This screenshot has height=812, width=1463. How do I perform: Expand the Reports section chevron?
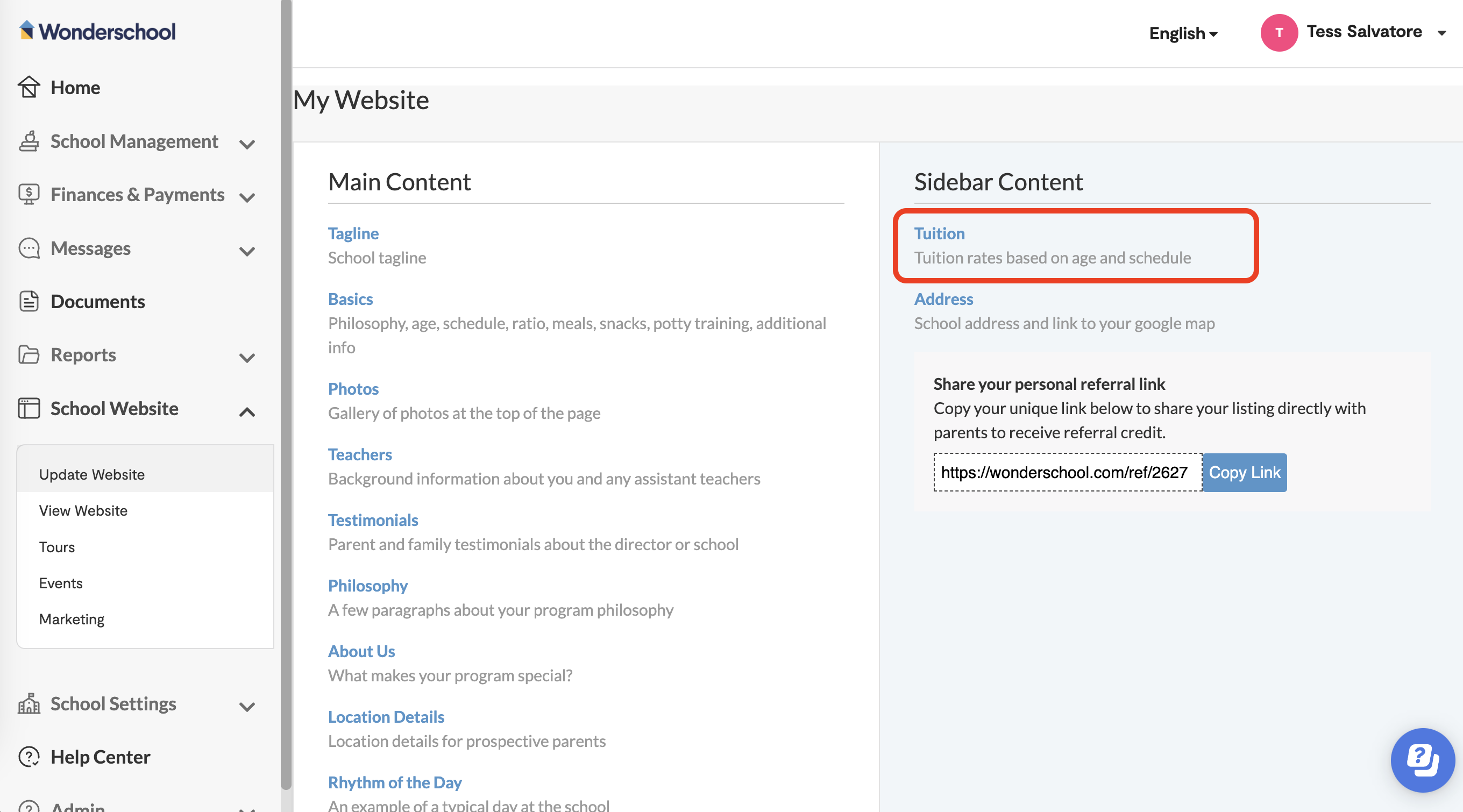(247, 358)
